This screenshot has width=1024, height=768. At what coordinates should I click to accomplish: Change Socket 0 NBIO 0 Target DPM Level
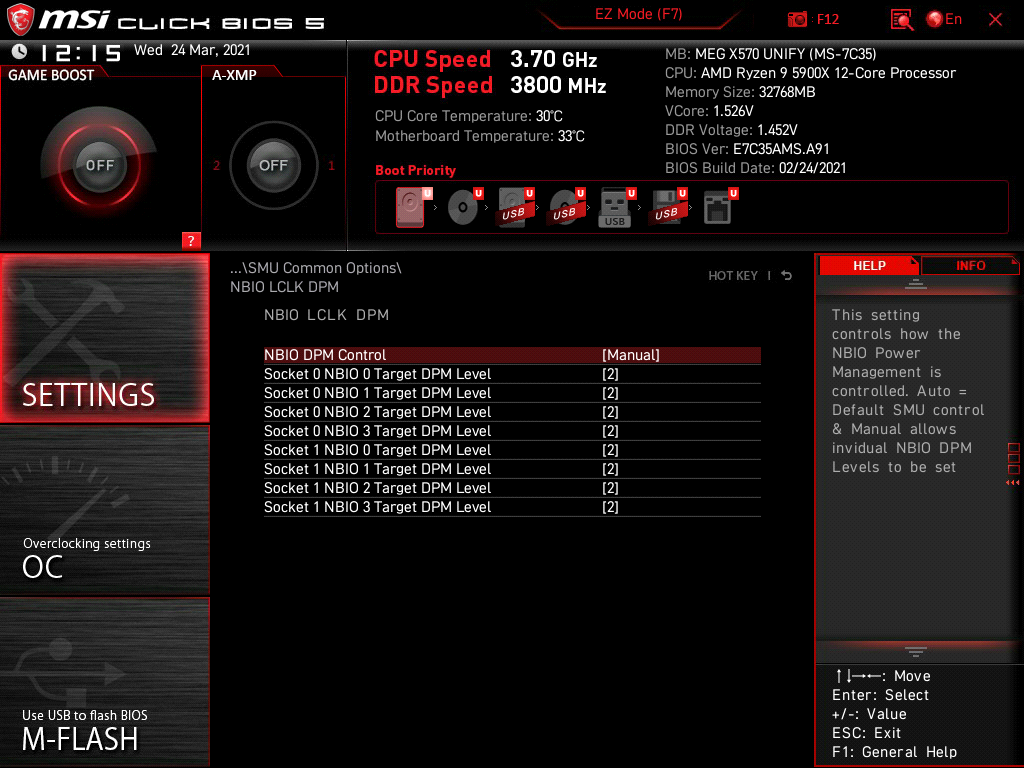click(512, 374)
